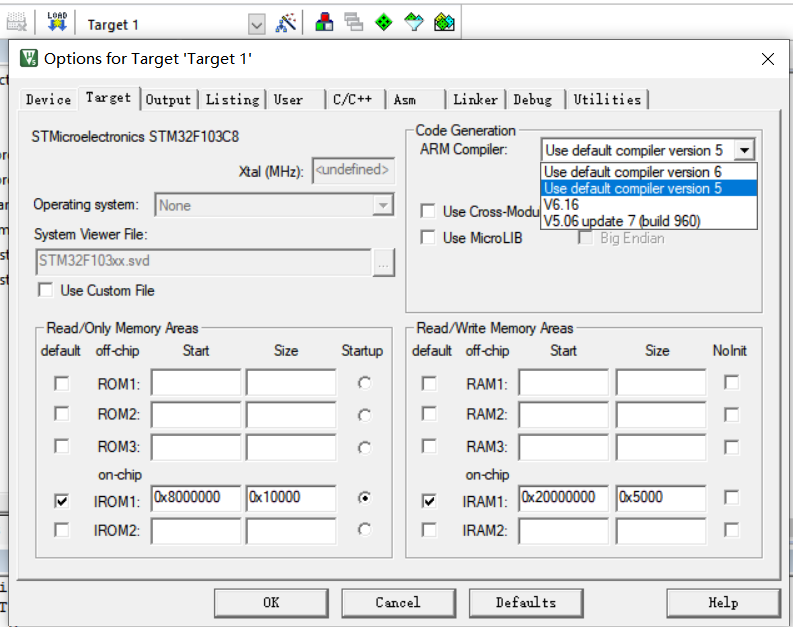Image resolution: width=793 pixels, height=627 pixels.
Task: Click the Select Software Packs icon
Action: coord(414,22)
